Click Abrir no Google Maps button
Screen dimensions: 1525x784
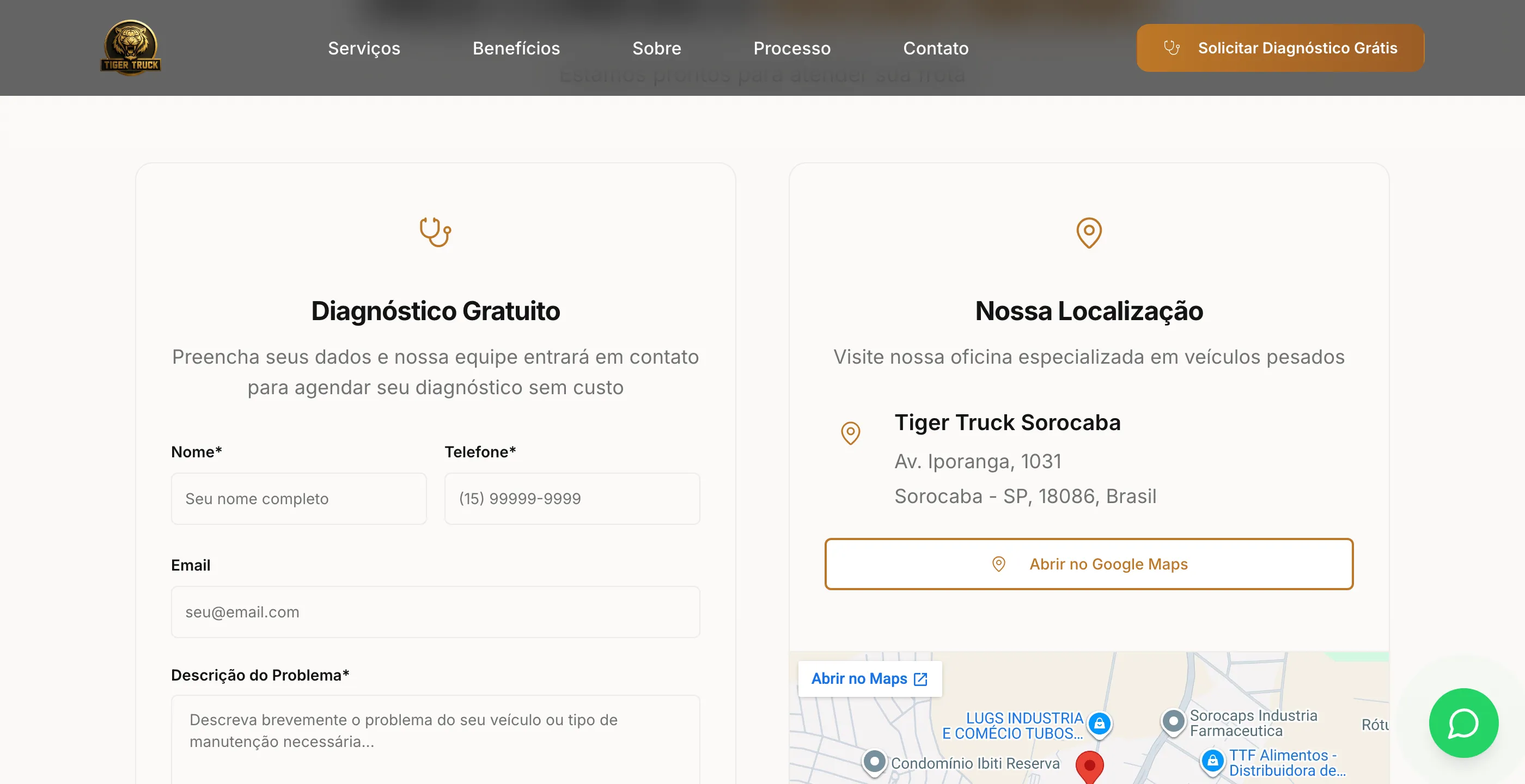pyautogui.click(x=1089, y=564)
